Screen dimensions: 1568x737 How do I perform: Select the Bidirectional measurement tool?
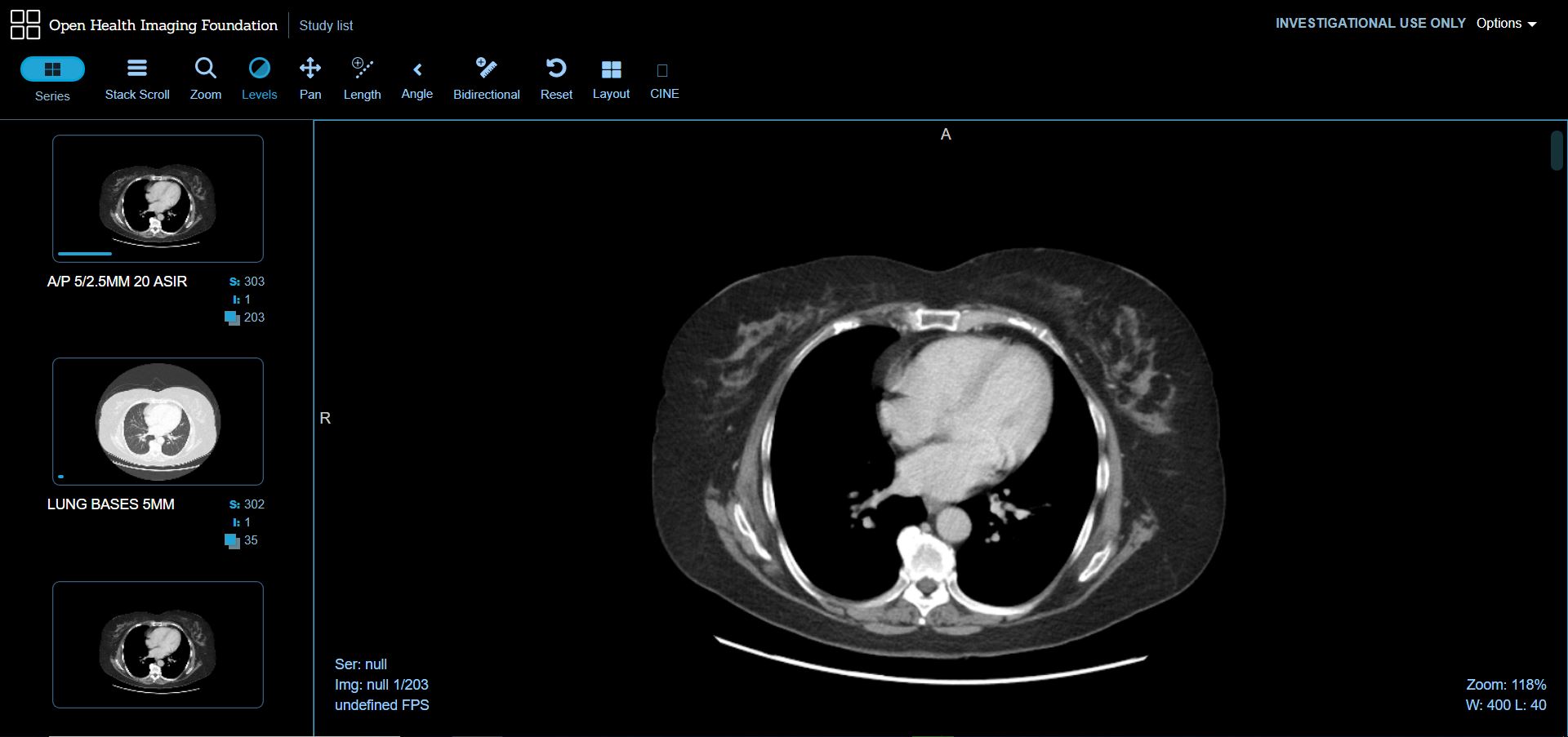[x=486, y=79]
